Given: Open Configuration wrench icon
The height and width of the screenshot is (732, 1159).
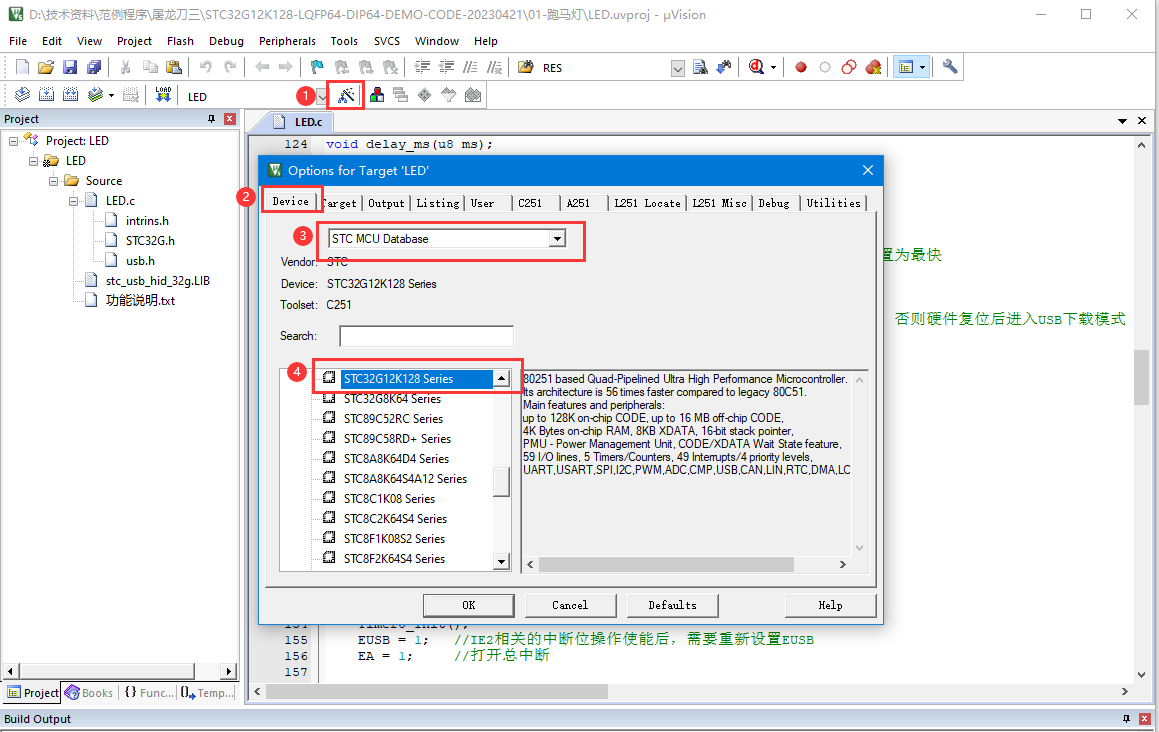Looking at the screenshot, I should (950, 67).
